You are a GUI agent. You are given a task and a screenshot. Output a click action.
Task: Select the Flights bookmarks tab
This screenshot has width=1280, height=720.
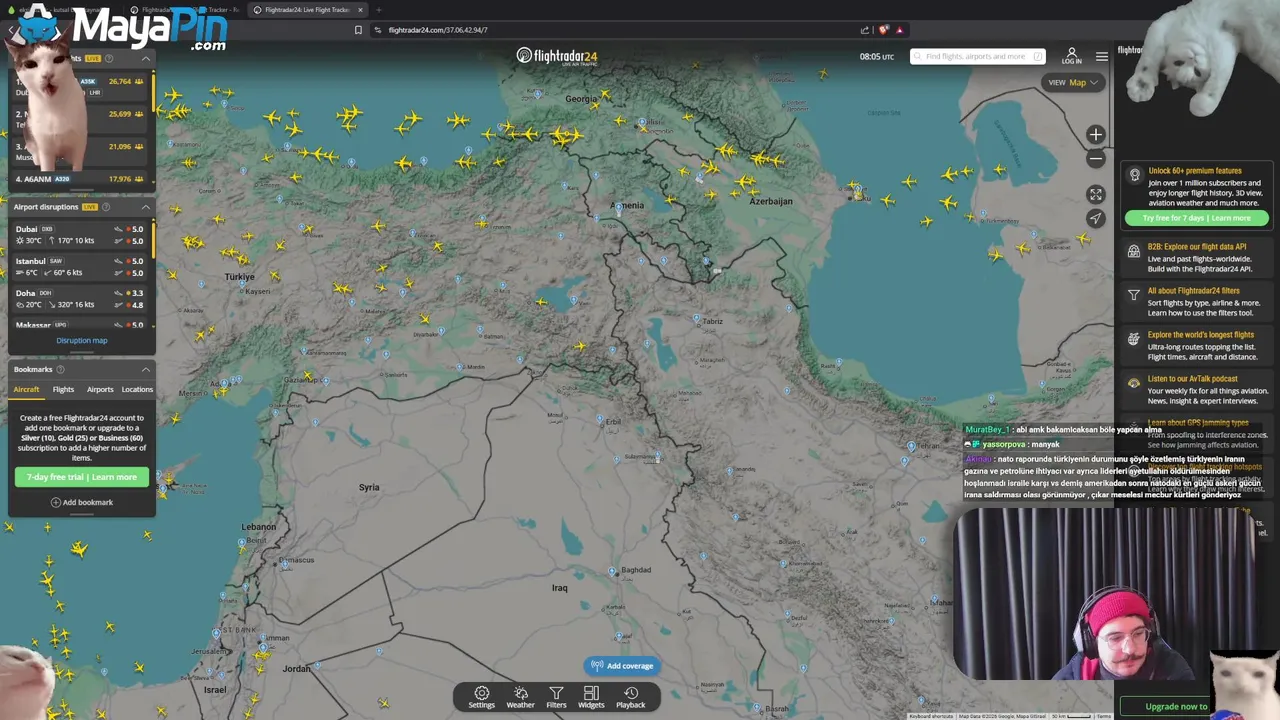coord(63,389)
